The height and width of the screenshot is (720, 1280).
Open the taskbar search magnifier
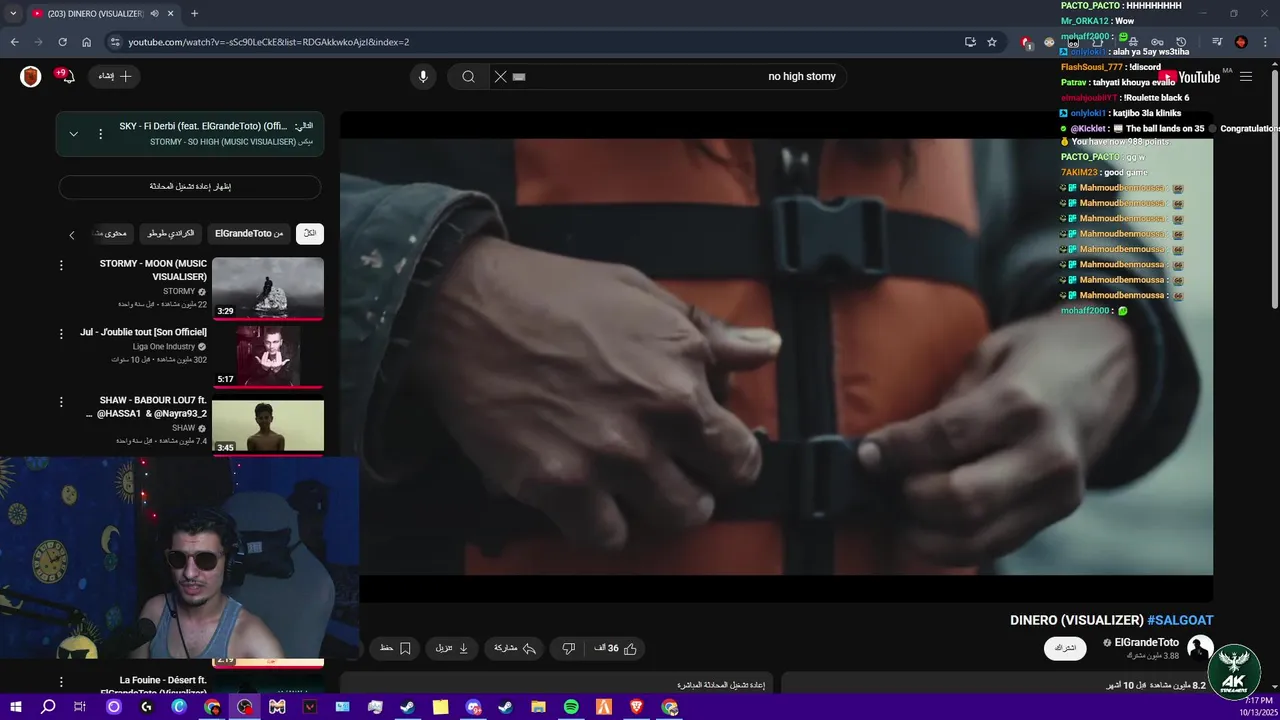tap(48, 707)
